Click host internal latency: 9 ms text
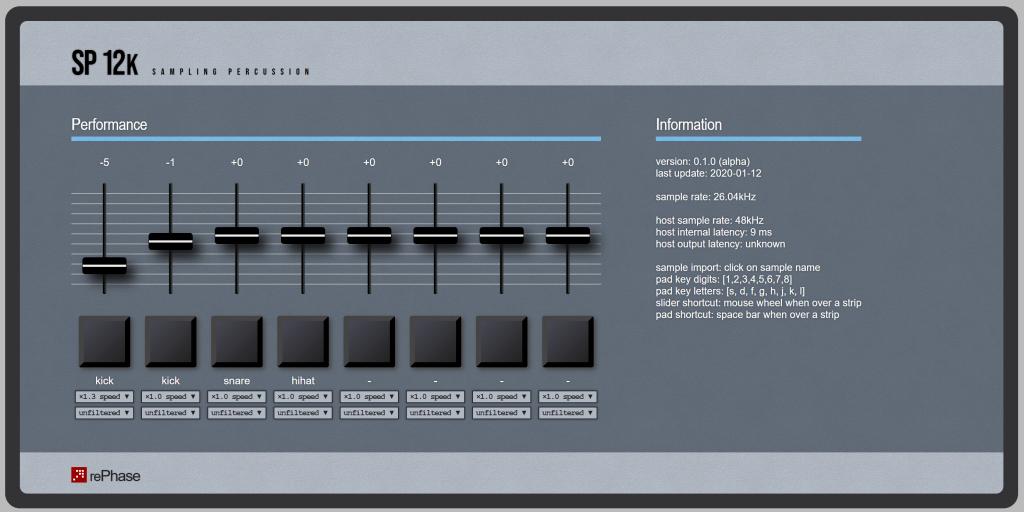Screen dimensions: 1024x512 coord(714,232)
